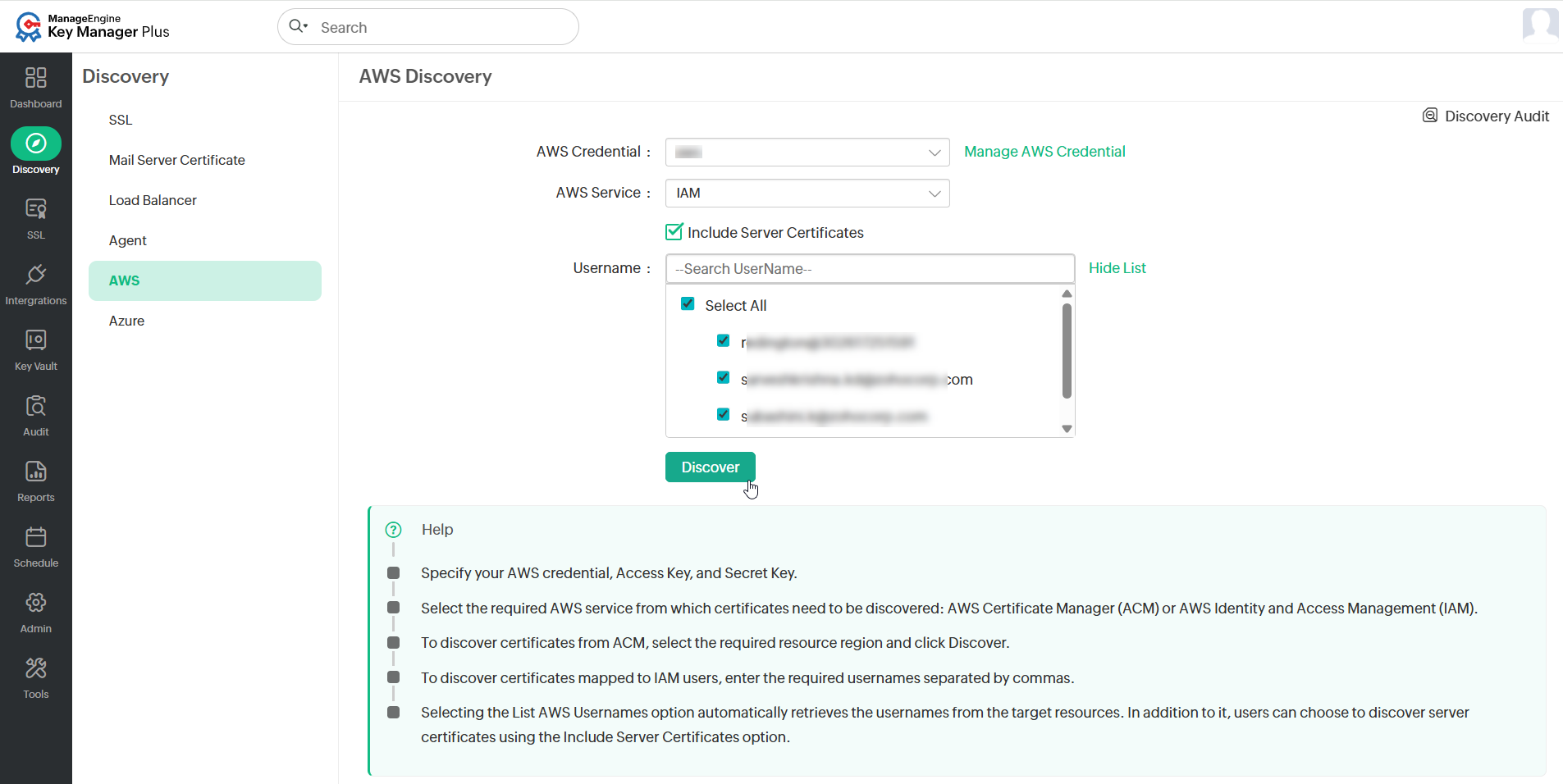Open the Tools icon in sidebar
This screenshot has height=784, width=1563.
tap(36, 668)
